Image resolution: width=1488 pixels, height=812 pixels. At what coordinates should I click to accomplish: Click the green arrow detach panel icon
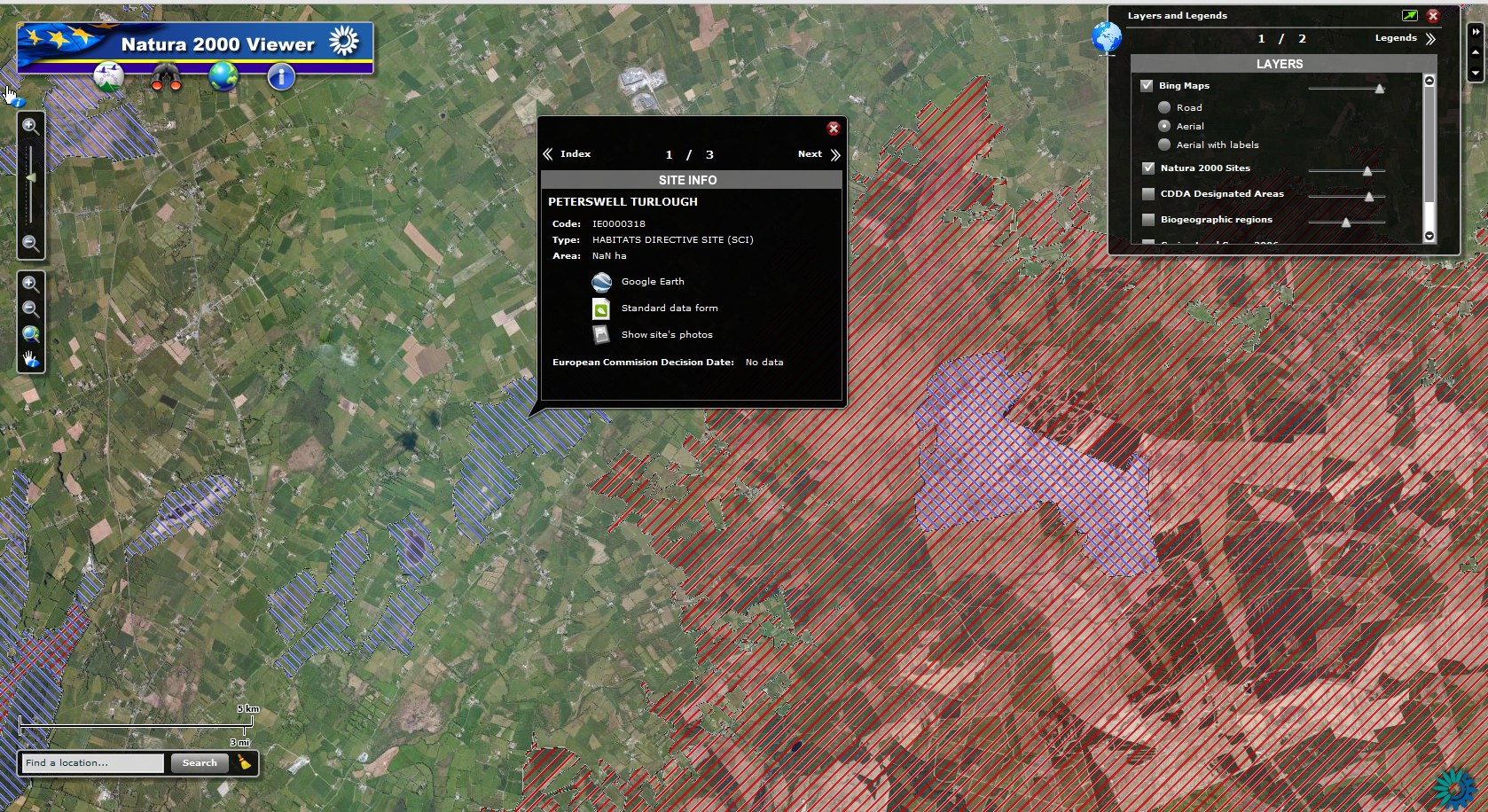(1409, 15)
